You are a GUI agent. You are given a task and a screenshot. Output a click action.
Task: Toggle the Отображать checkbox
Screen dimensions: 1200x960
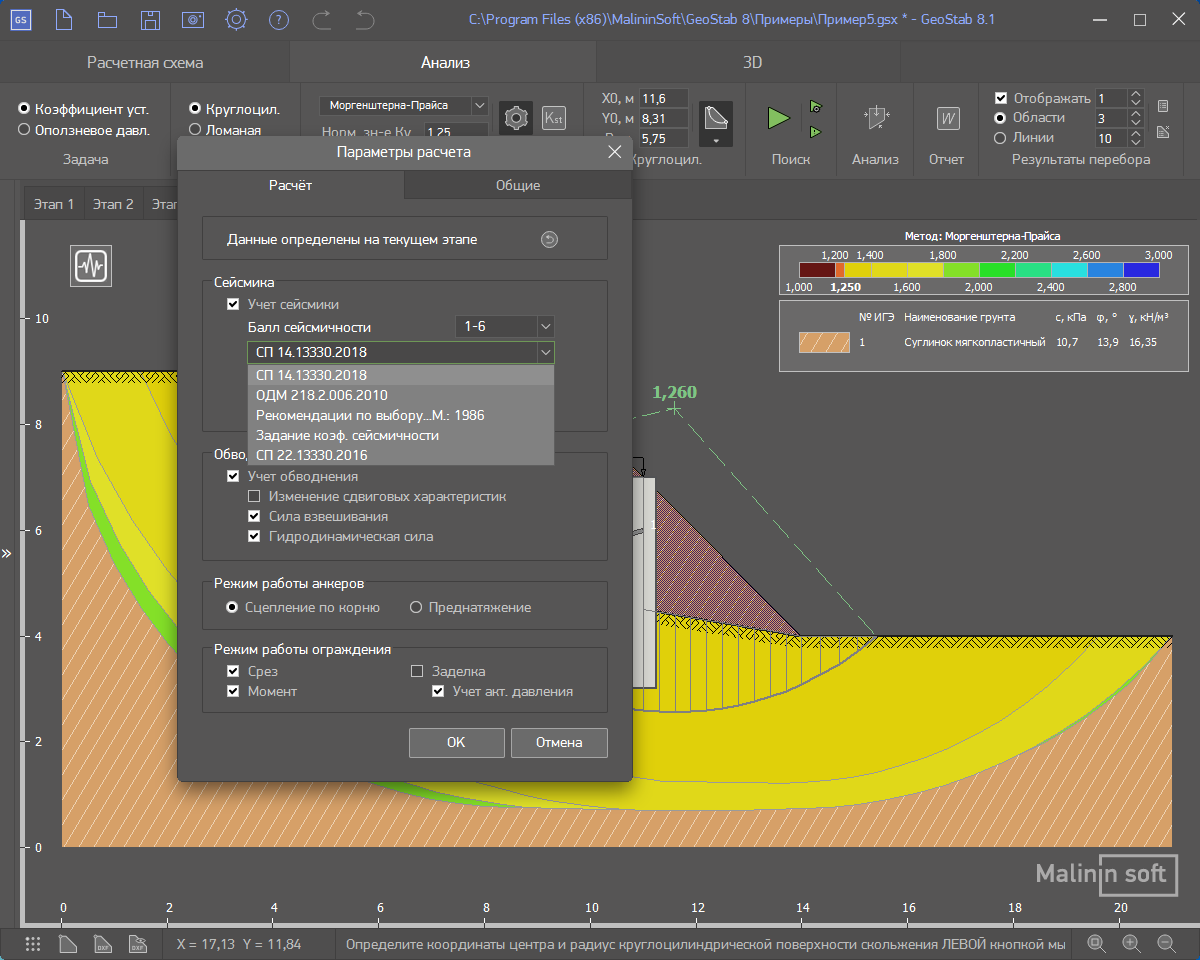1000,98
